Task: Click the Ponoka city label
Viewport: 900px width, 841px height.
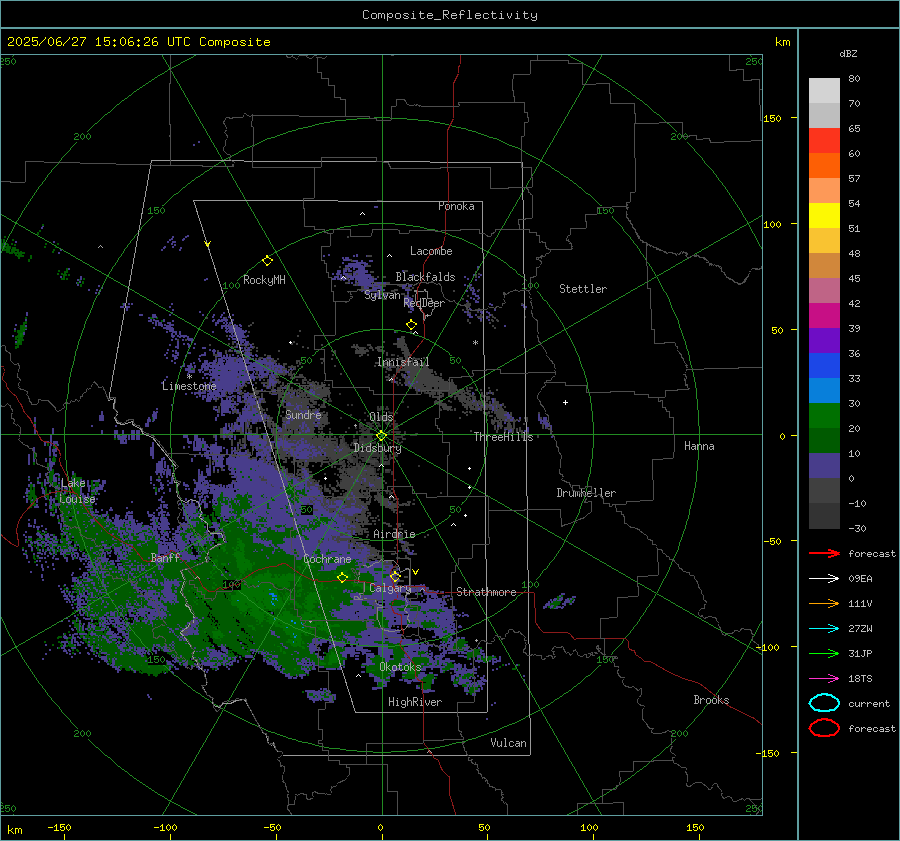Action: [x=456, y=206]
